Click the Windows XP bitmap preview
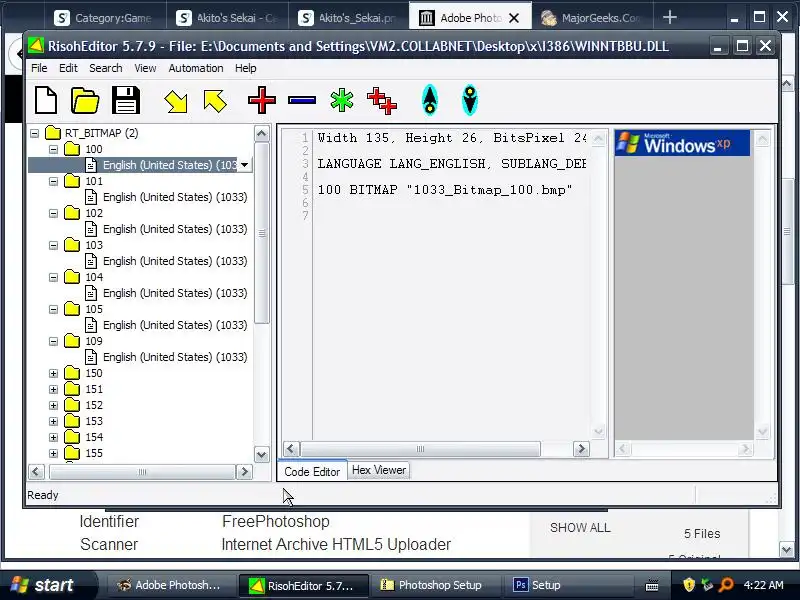 pyautogui.click(x=682, y=143)
